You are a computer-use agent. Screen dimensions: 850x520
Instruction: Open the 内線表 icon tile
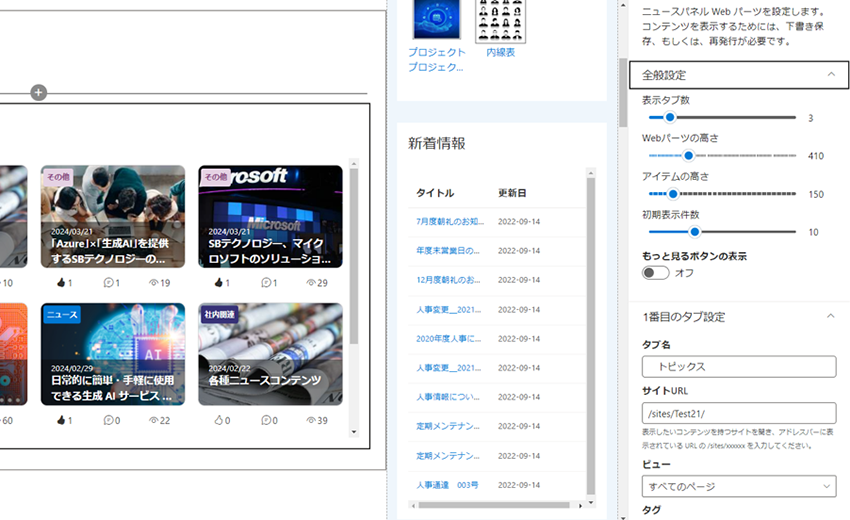click(x=500, y=21)
